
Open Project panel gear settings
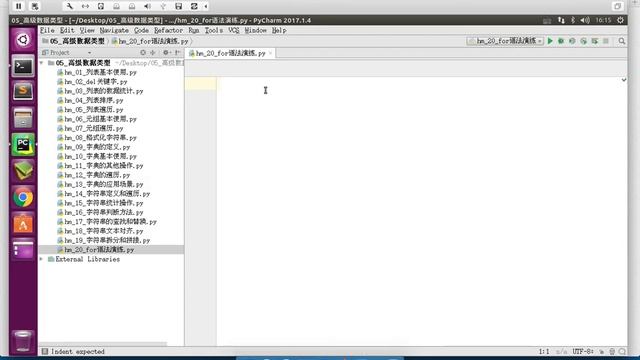[x=166, y=53]
